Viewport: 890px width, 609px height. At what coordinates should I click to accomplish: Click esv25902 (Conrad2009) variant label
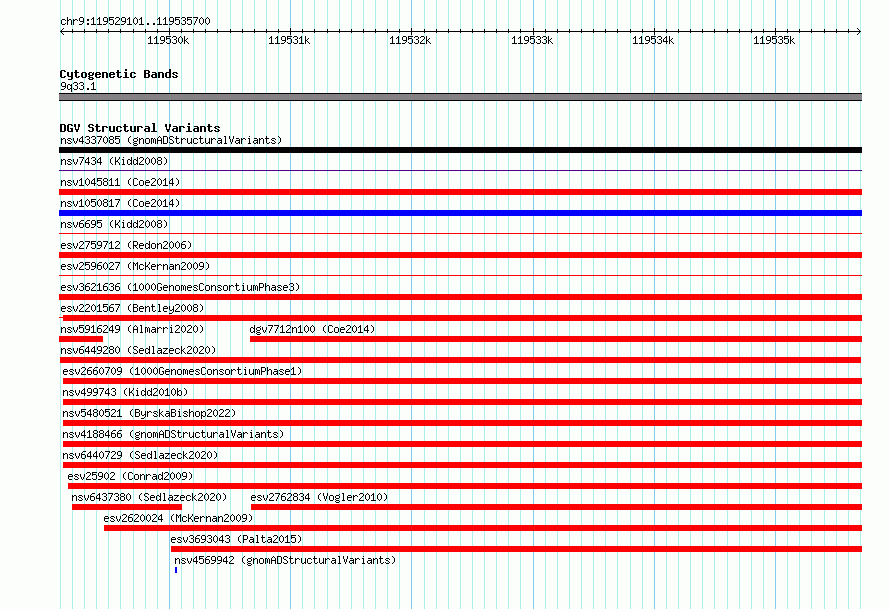point(130,476)
